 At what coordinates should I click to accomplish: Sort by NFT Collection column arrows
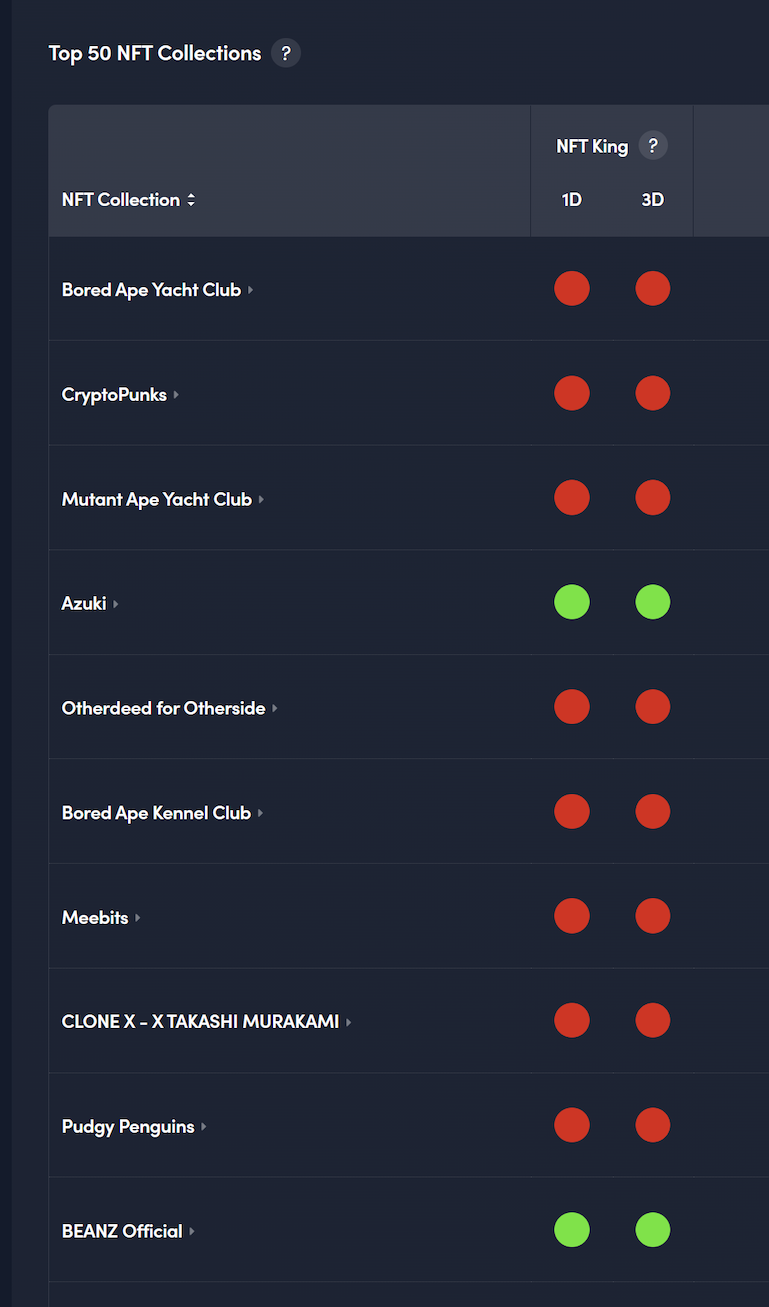pos(191,200)
